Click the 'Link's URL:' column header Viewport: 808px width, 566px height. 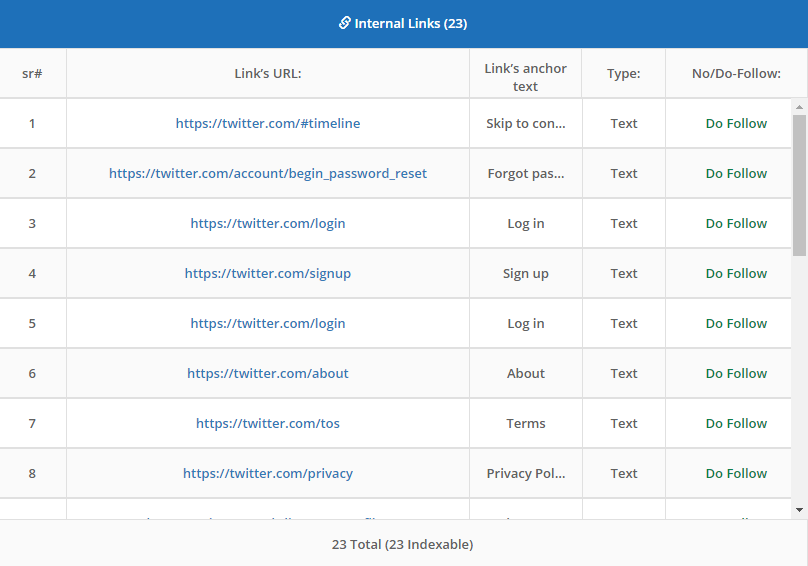click(x=268, y=73)
